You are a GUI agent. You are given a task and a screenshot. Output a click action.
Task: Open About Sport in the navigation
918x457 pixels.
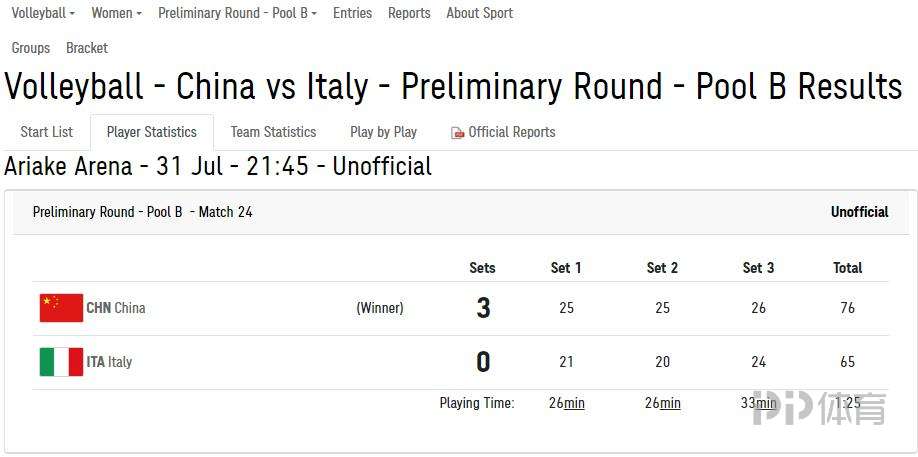pos(479,13)
